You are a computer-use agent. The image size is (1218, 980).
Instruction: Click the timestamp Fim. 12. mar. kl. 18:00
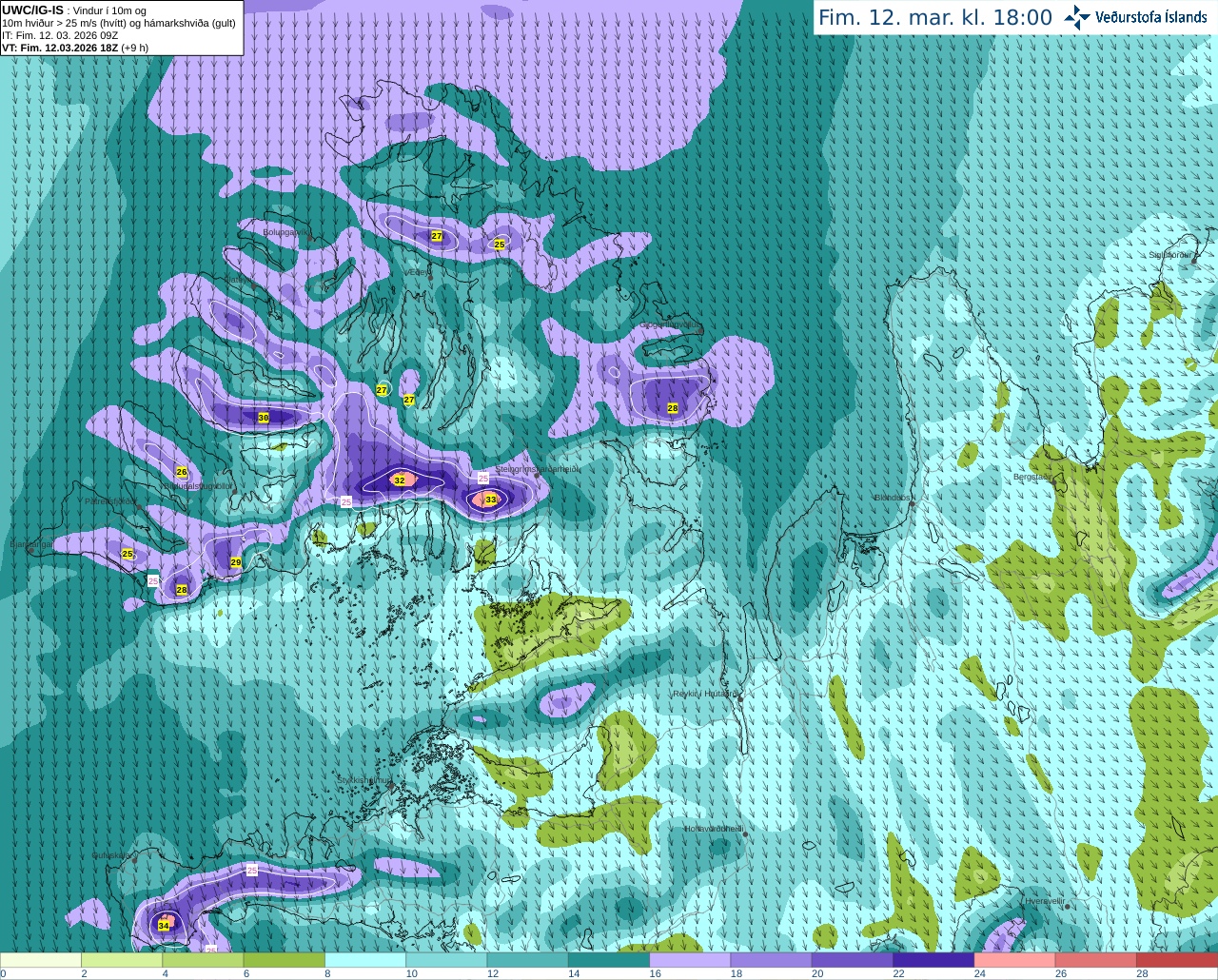(935, 18)
